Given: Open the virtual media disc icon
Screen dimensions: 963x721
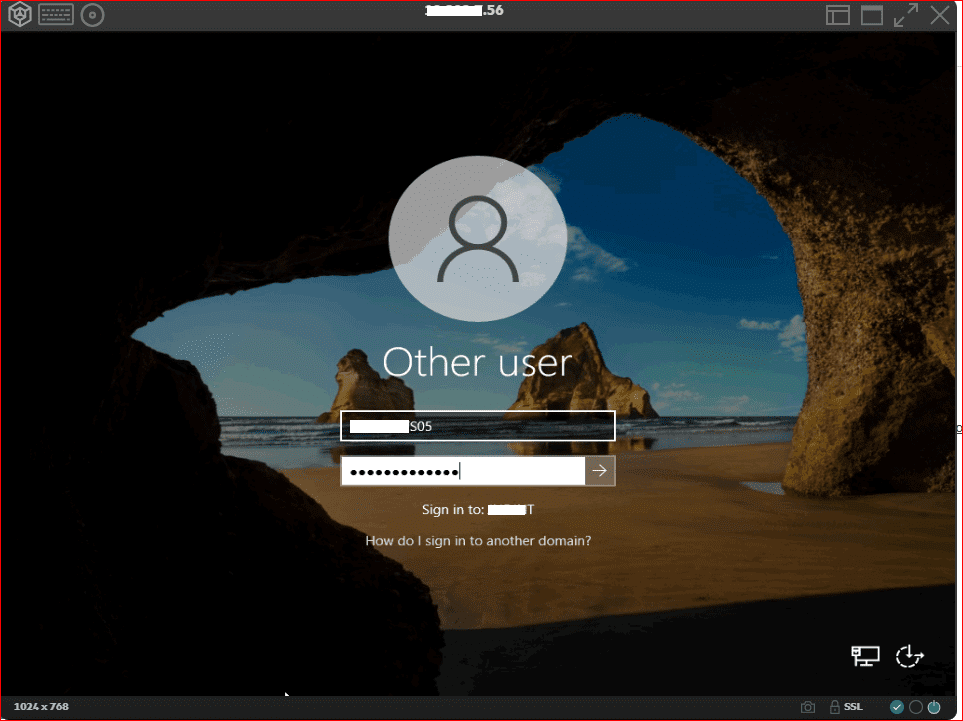Looking at the screenshot, I should point(92,15).
